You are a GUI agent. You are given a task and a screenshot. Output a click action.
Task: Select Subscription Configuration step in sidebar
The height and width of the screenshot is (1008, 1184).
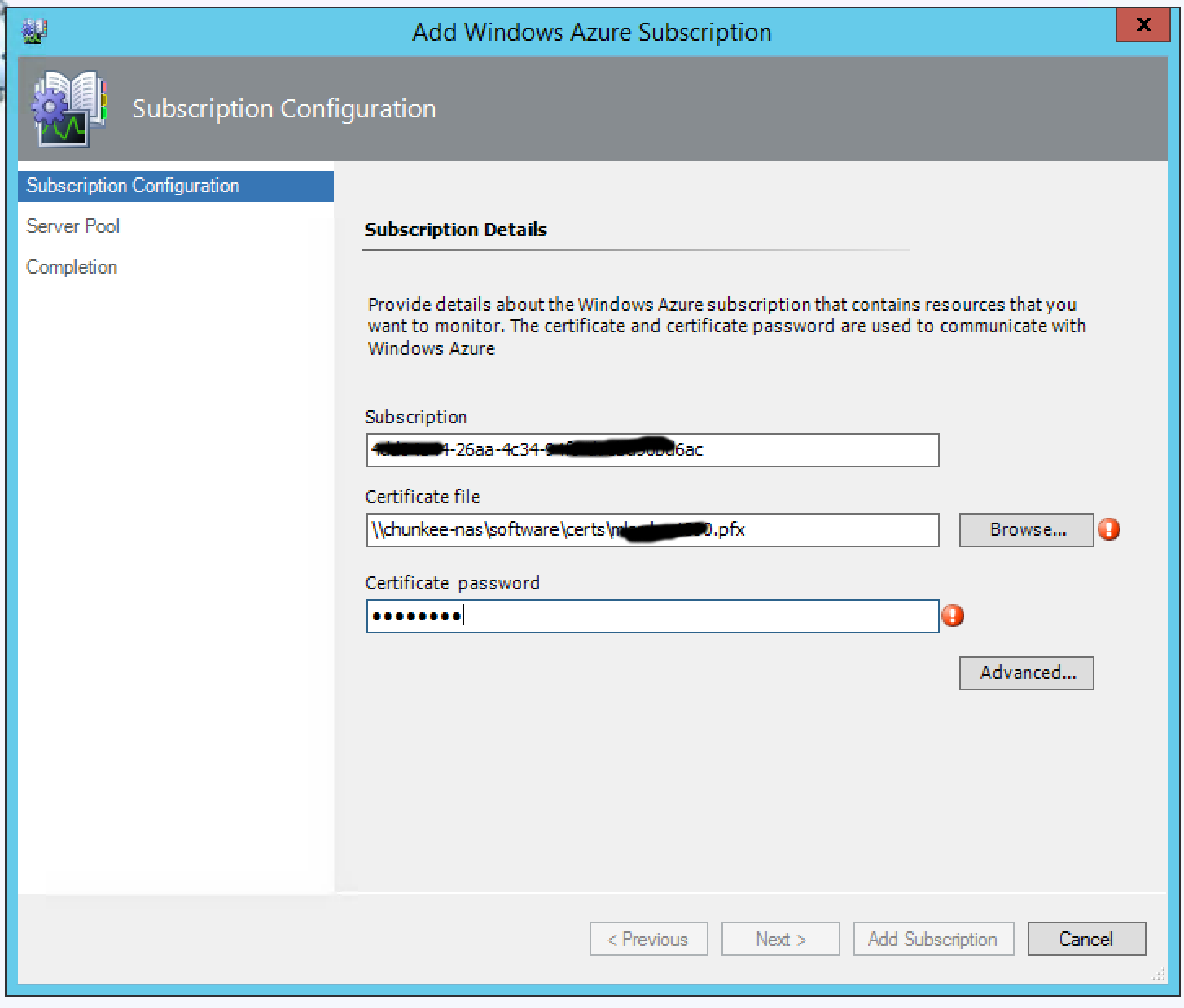point(133,186)
